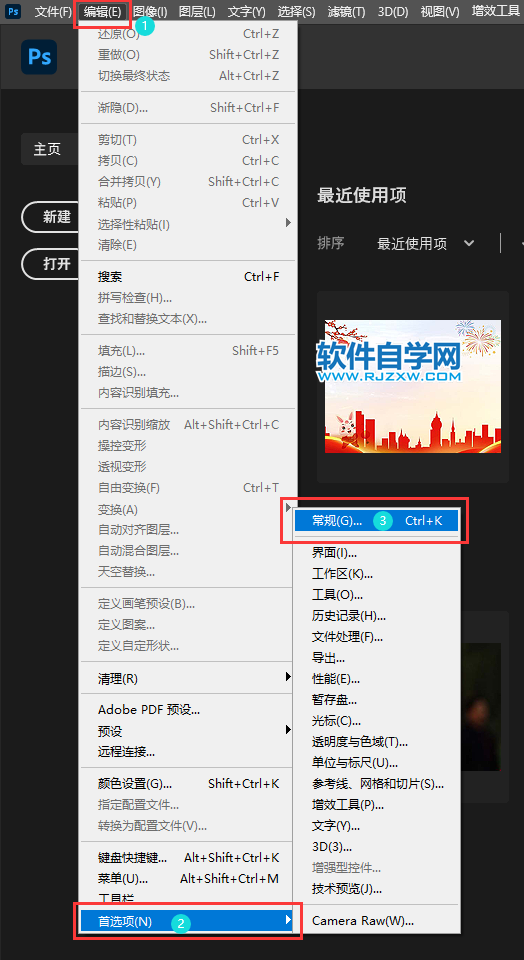Viewport: 524px width, 960px height.
Task: Select 透明度与色域(T)... preferences
Action: pos(376,742)
